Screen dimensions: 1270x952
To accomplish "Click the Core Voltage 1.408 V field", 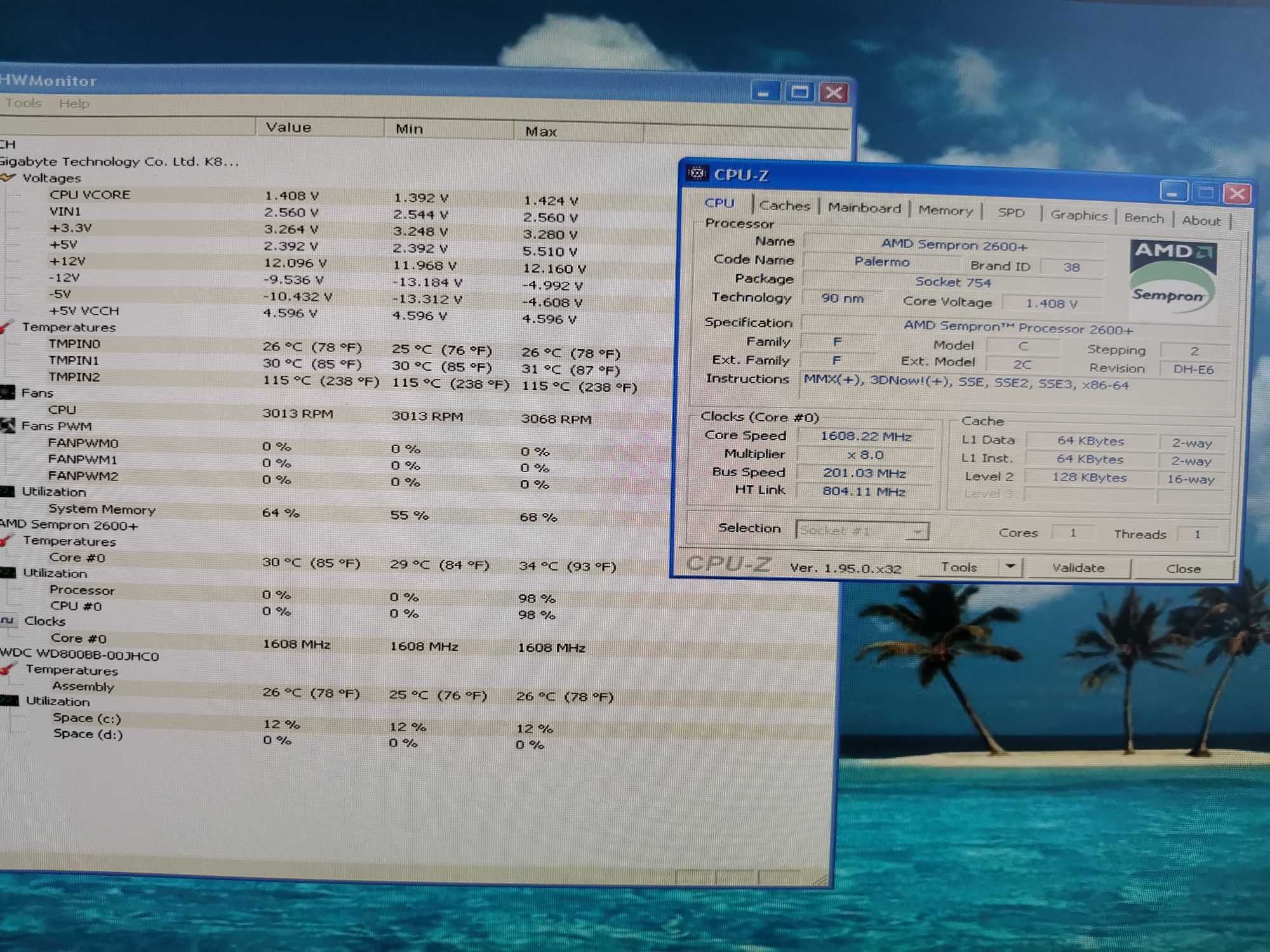I will pyautogui.click(x=1052, y=303).
